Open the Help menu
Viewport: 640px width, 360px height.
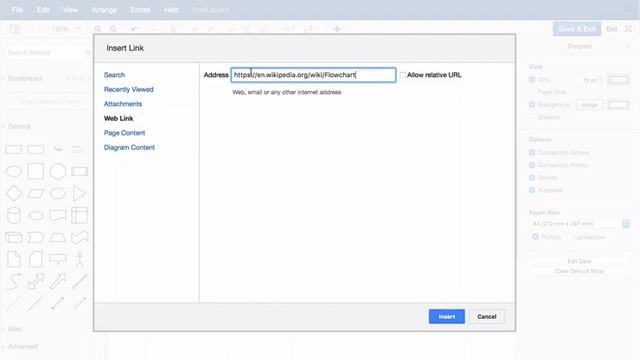[171, 10]
